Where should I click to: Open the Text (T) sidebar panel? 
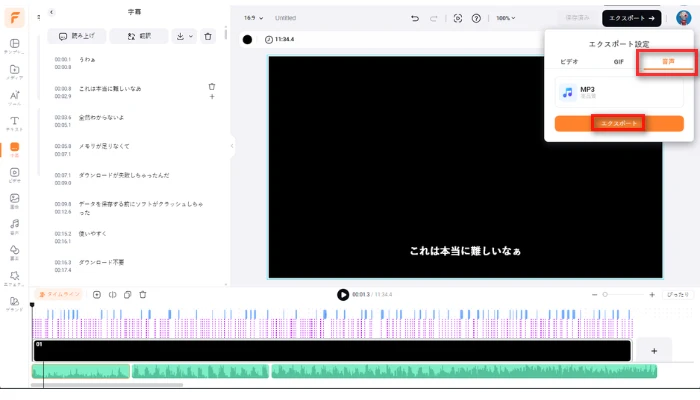pyautogui.click(x=14, y=124)
